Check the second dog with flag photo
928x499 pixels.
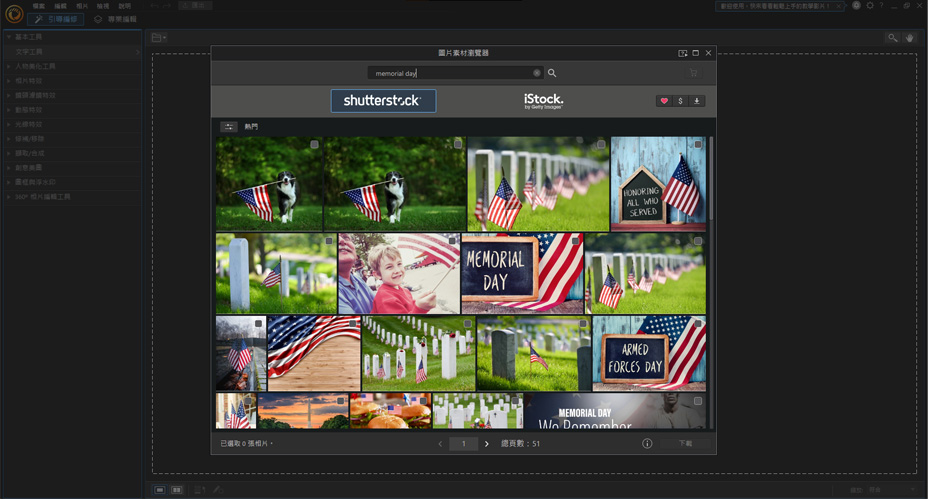click(457, 144)
